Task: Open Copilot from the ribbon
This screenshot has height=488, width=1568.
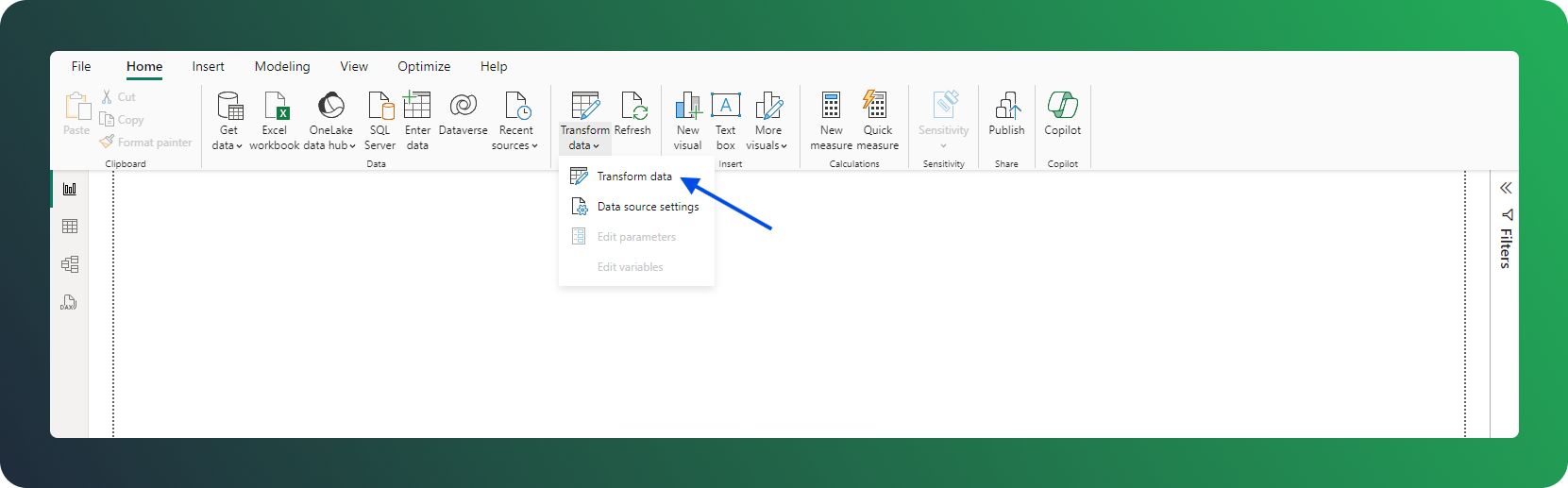Action: (1062, 106)
